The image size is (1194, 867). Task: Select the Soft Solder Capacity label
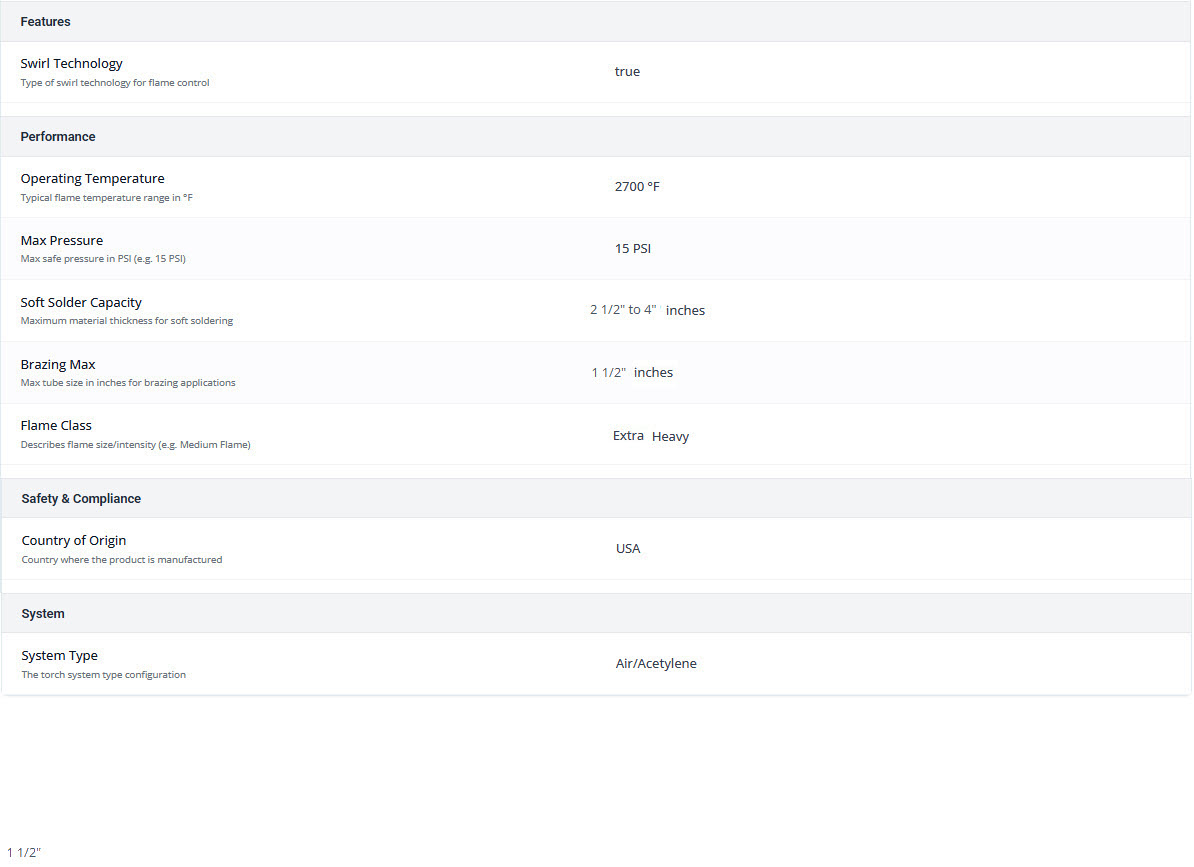click(x=81, y=302)
